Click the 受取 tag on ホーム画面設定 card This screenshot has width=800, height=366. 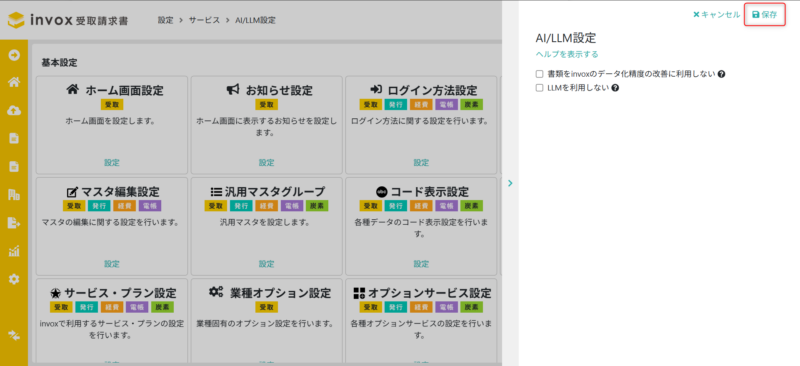112,105
